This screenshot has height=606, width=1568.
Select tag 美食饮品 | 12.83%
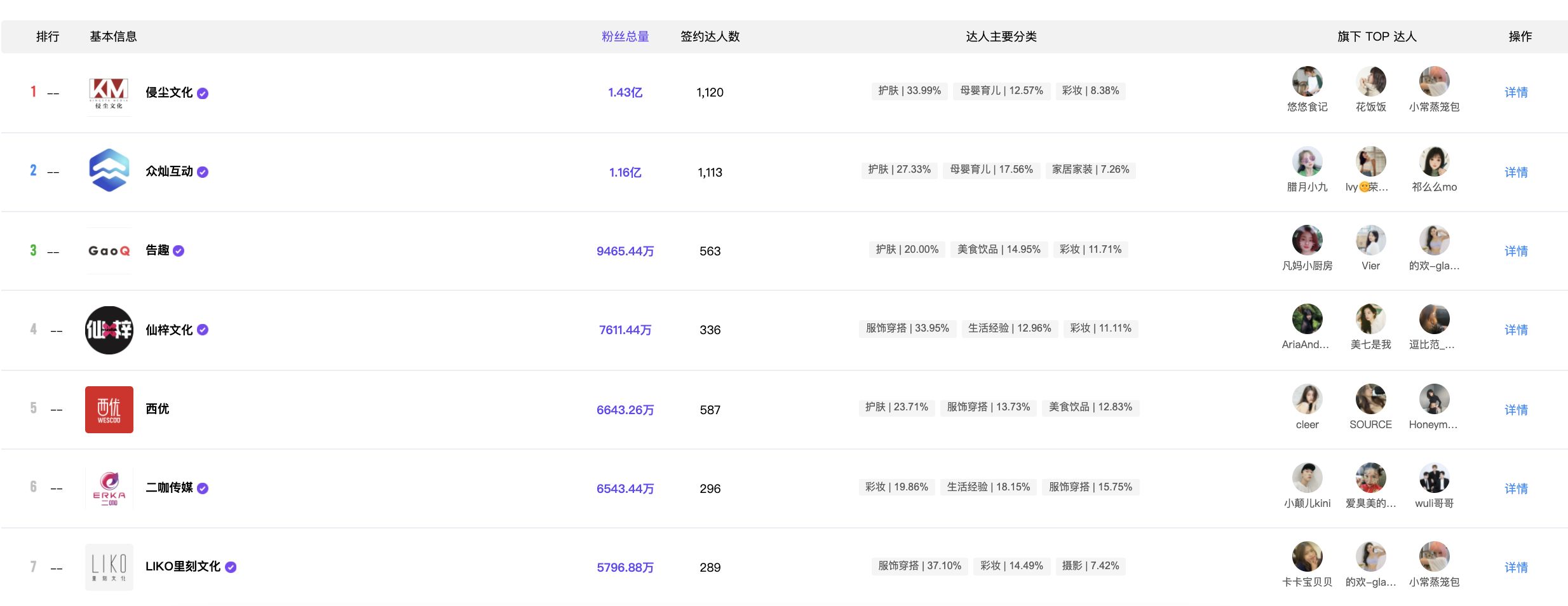[x=1090, y=407]
